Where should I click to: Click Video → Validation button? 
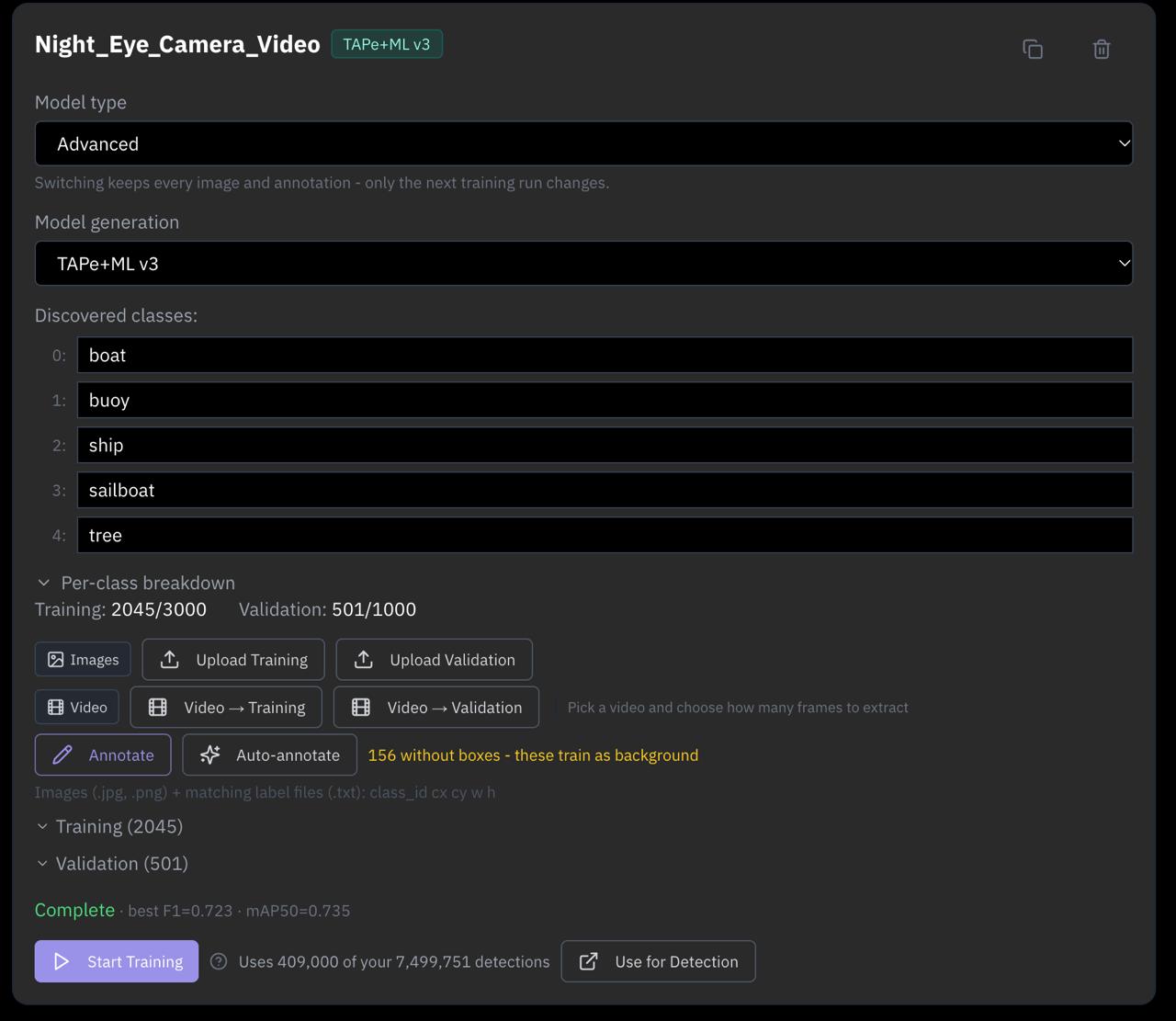tap(435, 708)
